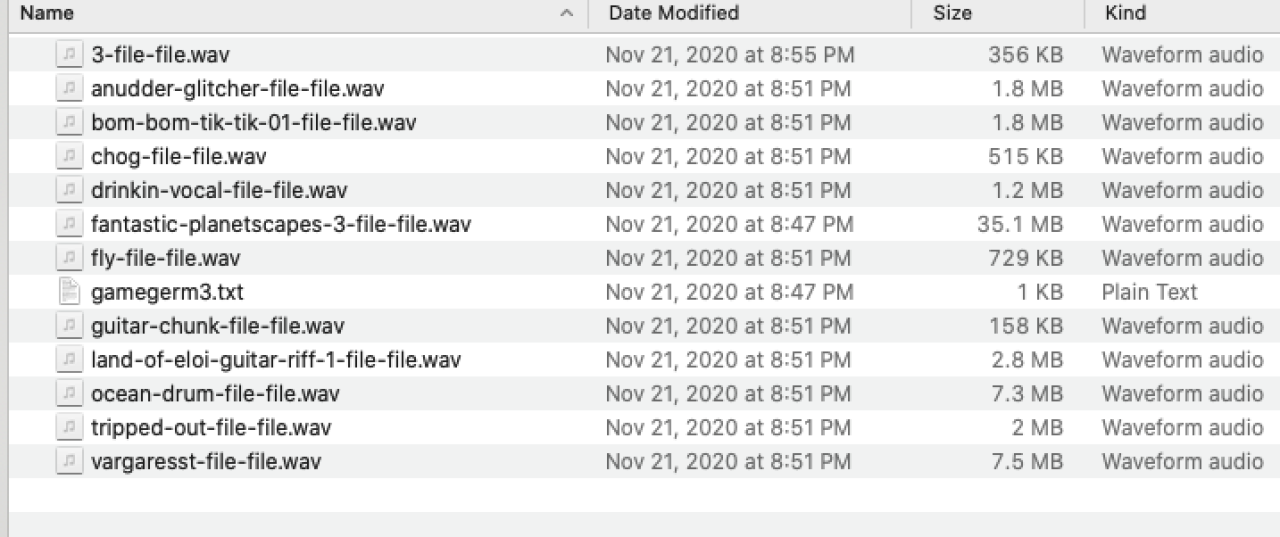
Task: Select fantastic-planetscapes-3-file-file.wav in the list
Action: (x=280, y=224)
